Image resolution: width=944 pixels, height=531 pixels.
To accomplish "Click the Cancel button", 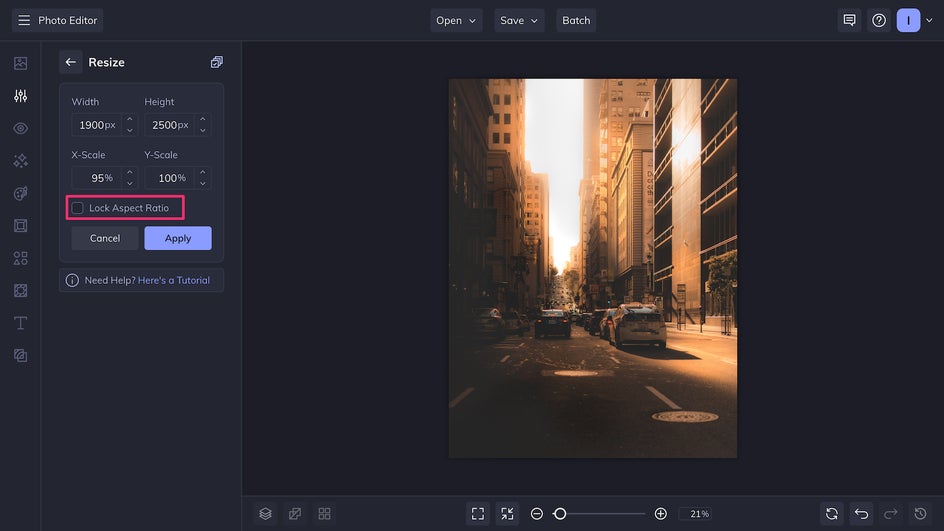I will [105, 238].
